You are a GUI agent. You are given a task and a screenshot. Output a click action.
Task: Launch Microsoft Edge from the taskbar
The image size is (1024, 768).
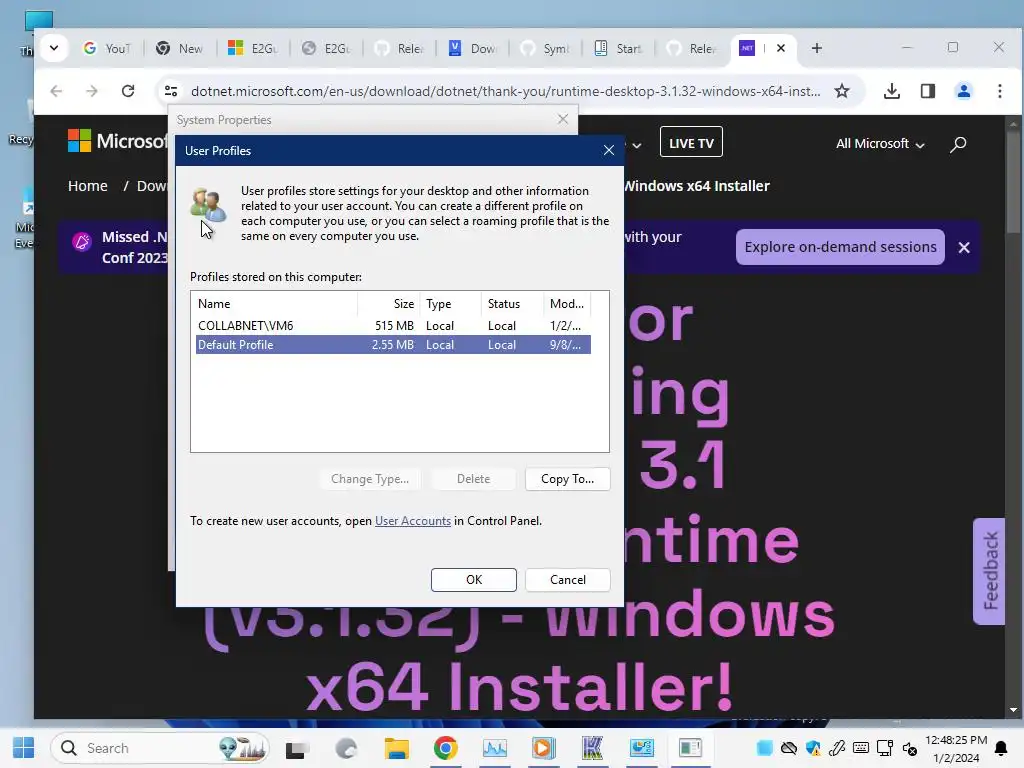pyautogui.click(x=346, y=748)
